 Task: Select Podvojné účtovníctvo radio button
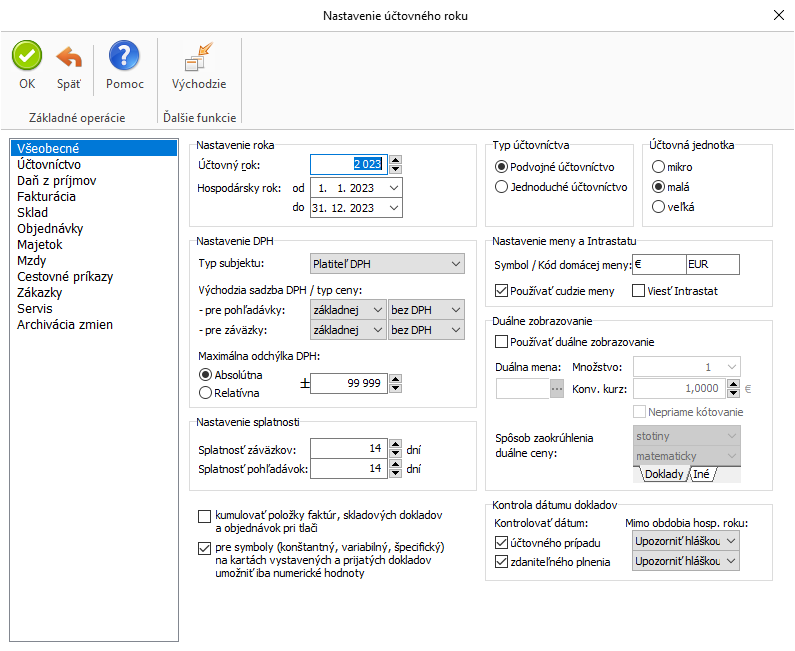tap(501, 167)
